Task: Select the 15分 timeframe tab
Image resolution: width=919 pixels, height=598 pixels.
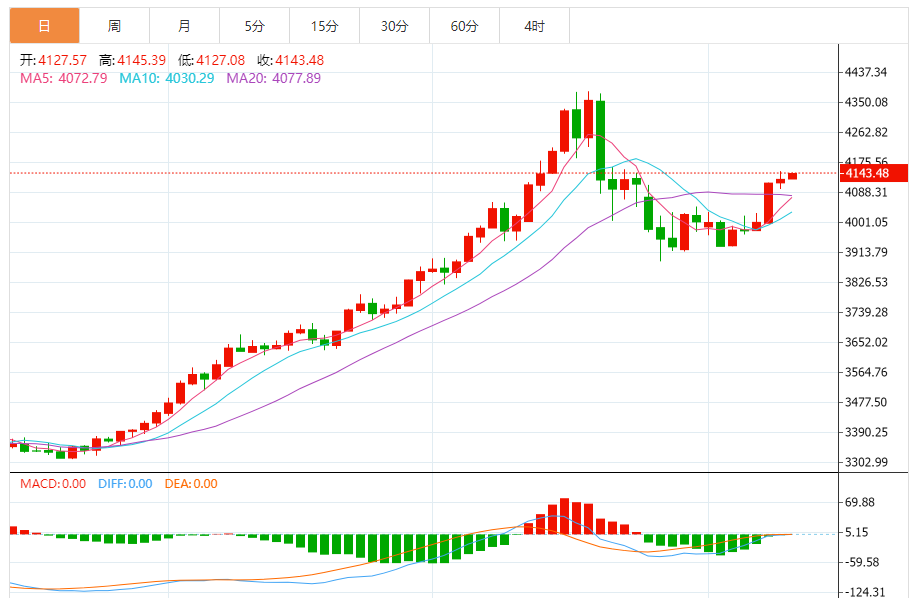Action: 324,26
